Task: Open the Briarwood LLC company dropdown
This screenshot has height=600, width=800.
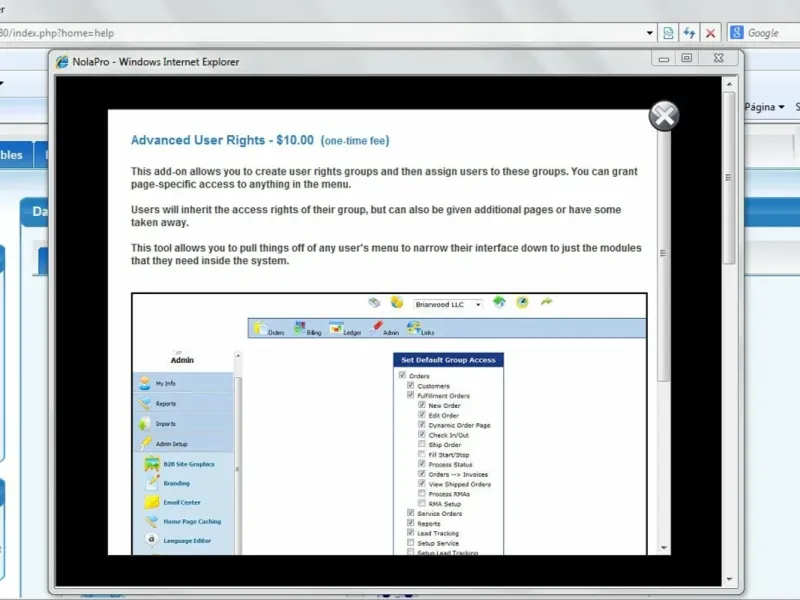Action: coord(478,305)
